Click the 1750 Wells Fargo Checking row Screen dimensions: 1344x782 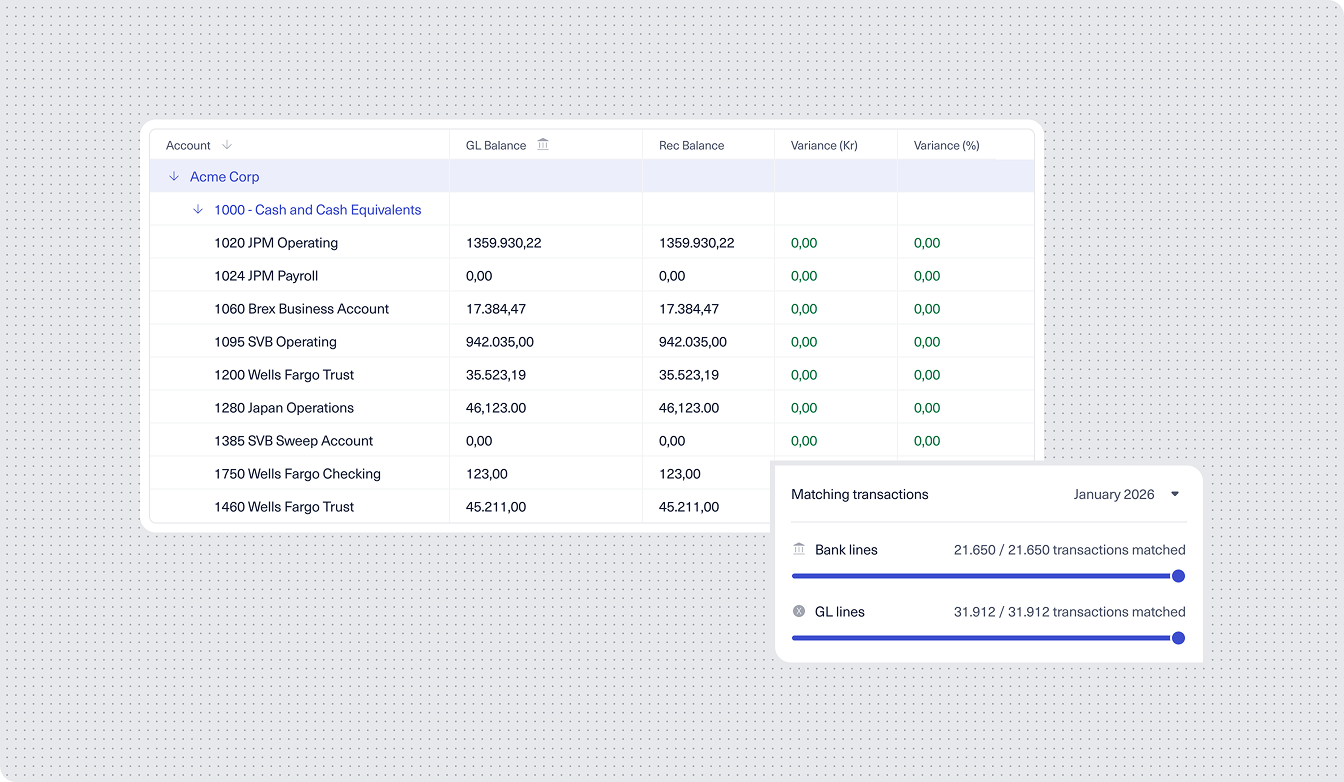(297, 474)
